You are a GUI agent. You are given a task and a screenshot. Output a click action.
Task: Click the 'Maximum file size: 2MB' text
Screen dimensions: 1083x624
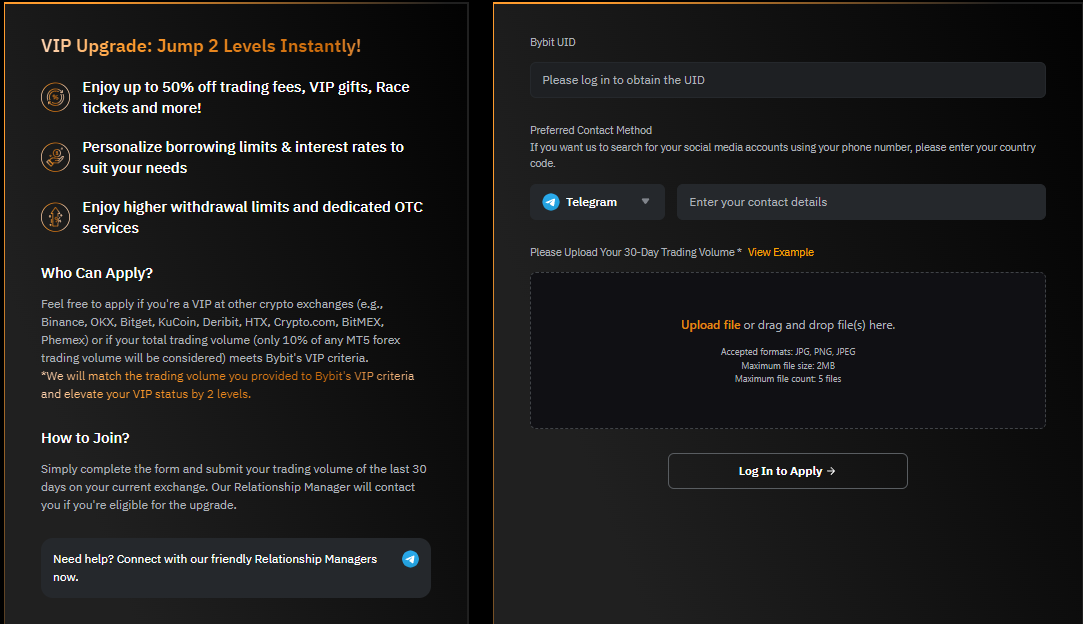[x=788, y=366]
